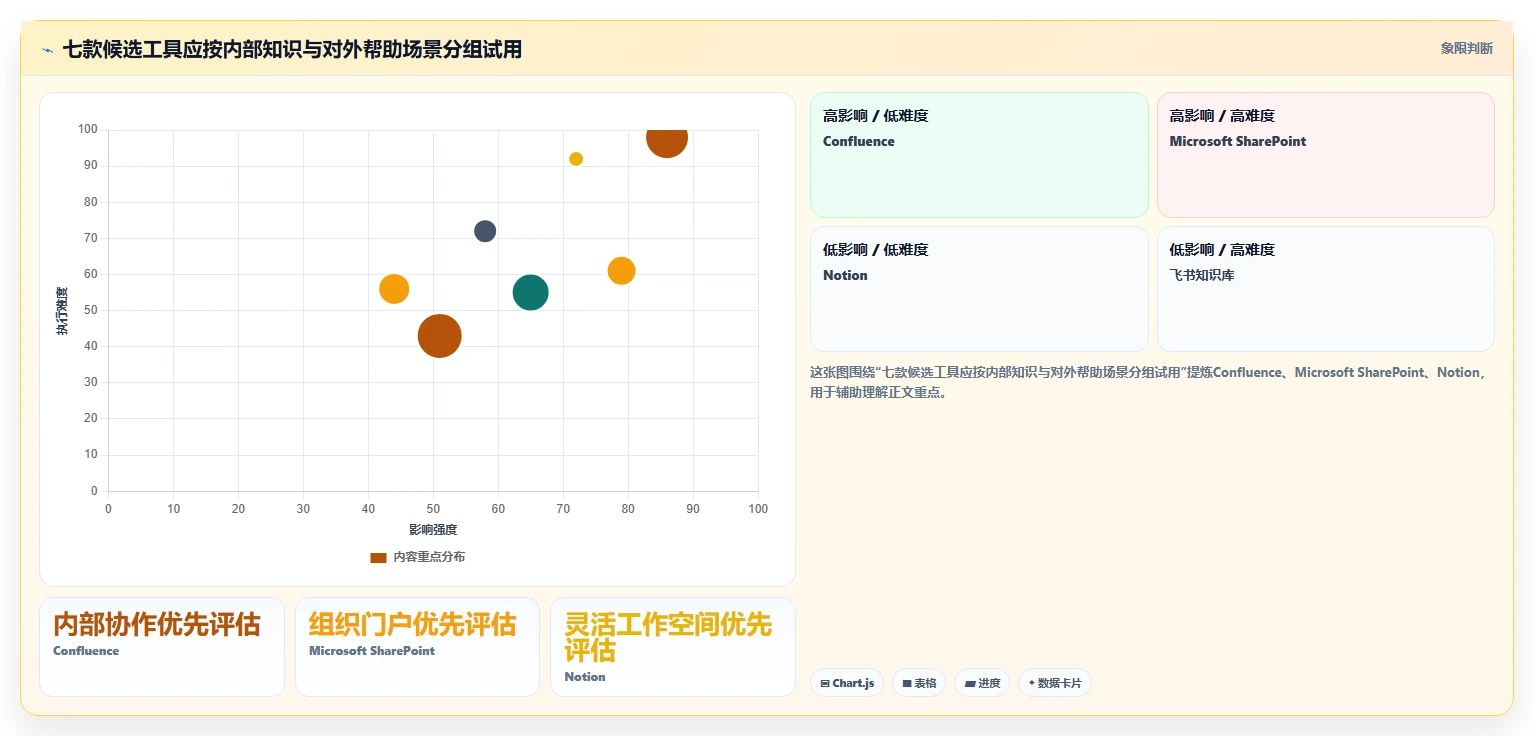Open the 低影响 / 低难度 Notion quadrant card
Viewport: 1534px width, 736px height.
[x=979, y=289]
